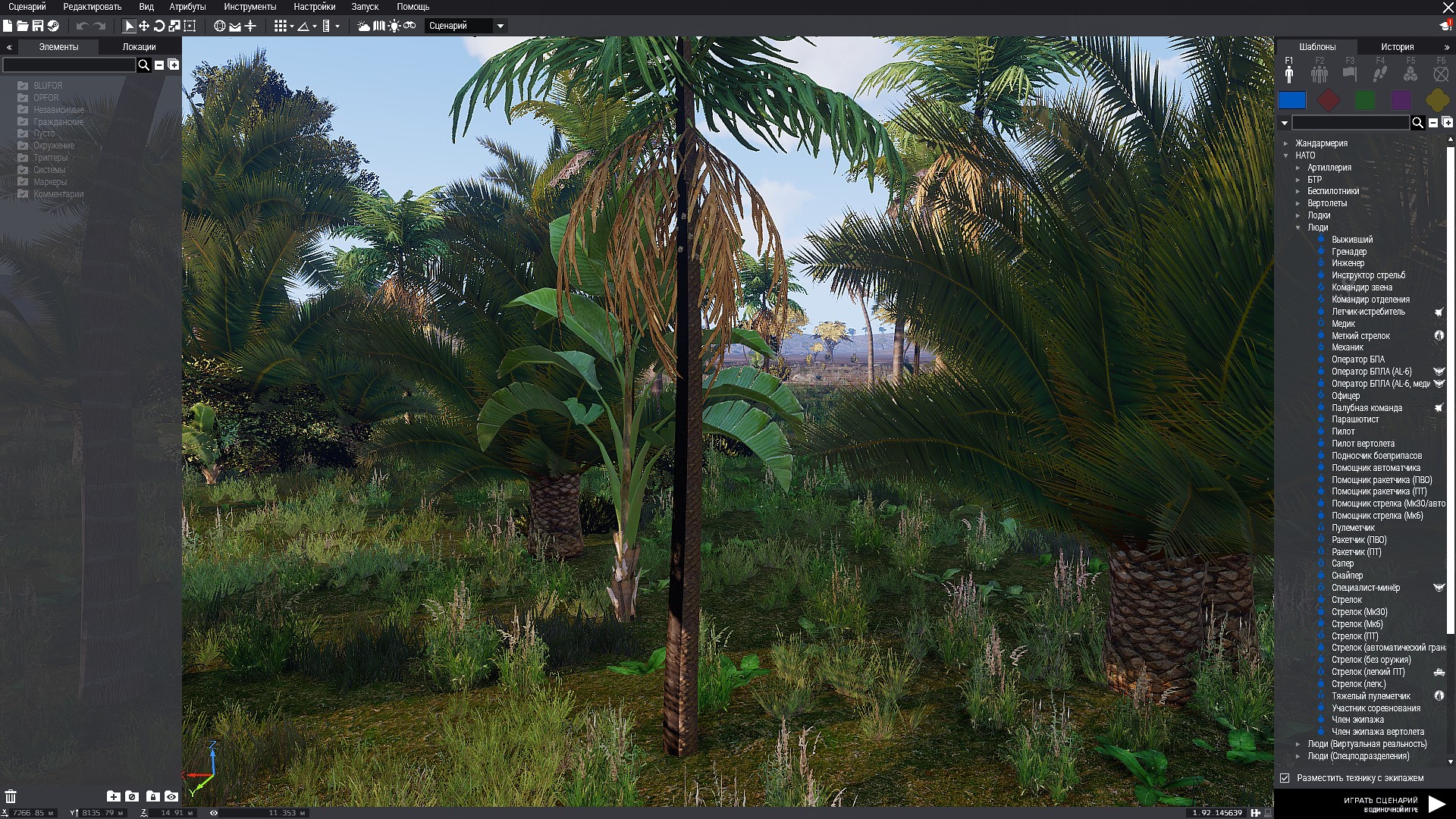Select waypoints footprints mode F4
The width and height of the screenshot is (1456, 819).
1380,73
